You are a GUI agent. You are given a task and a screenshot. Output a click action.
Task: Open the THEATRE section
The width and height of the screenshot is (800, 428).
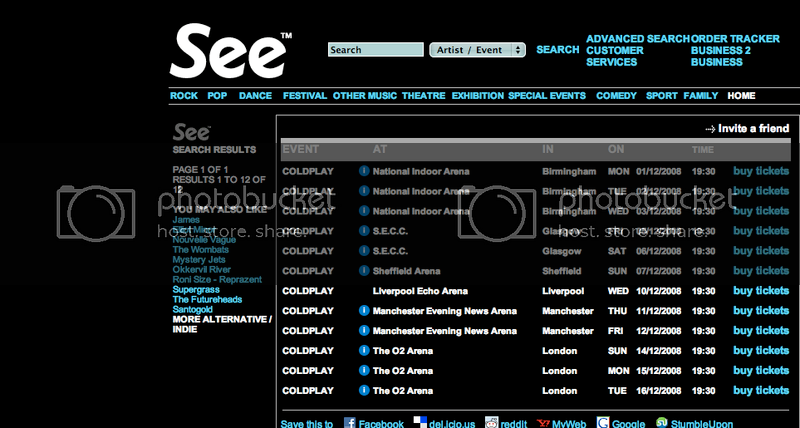[423, 95]
